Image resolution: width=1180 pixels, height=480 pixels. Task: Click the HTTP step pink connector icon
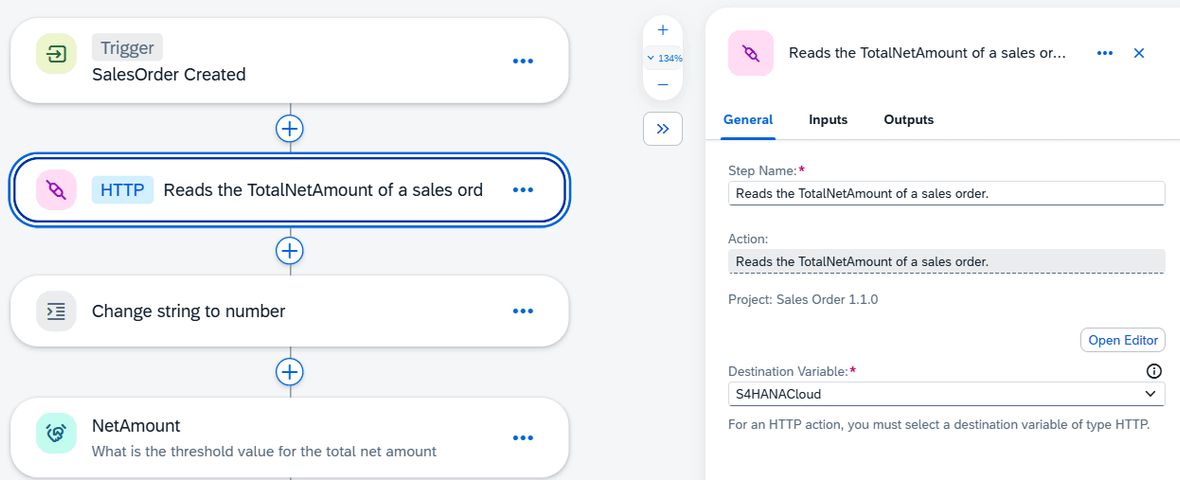point(56,190)
